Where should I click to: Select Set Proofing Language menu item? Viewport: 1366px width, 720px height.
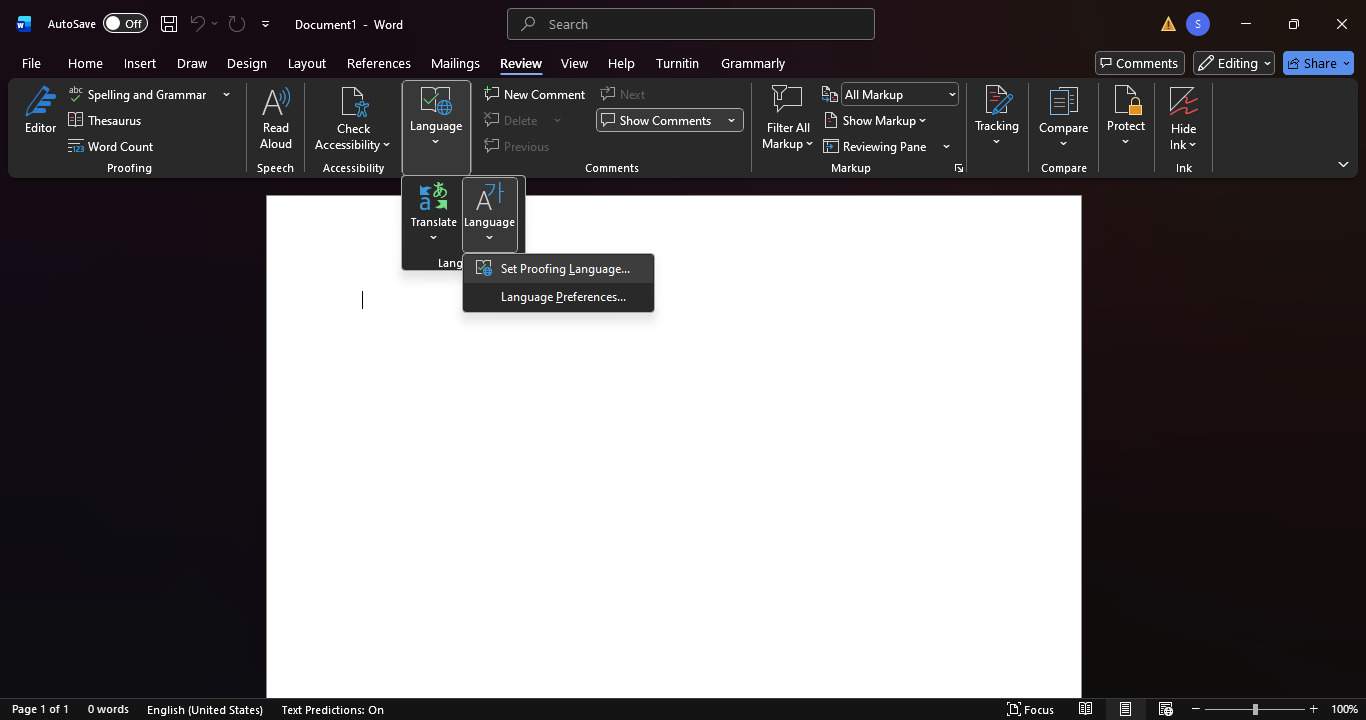(x=558, y=269)
